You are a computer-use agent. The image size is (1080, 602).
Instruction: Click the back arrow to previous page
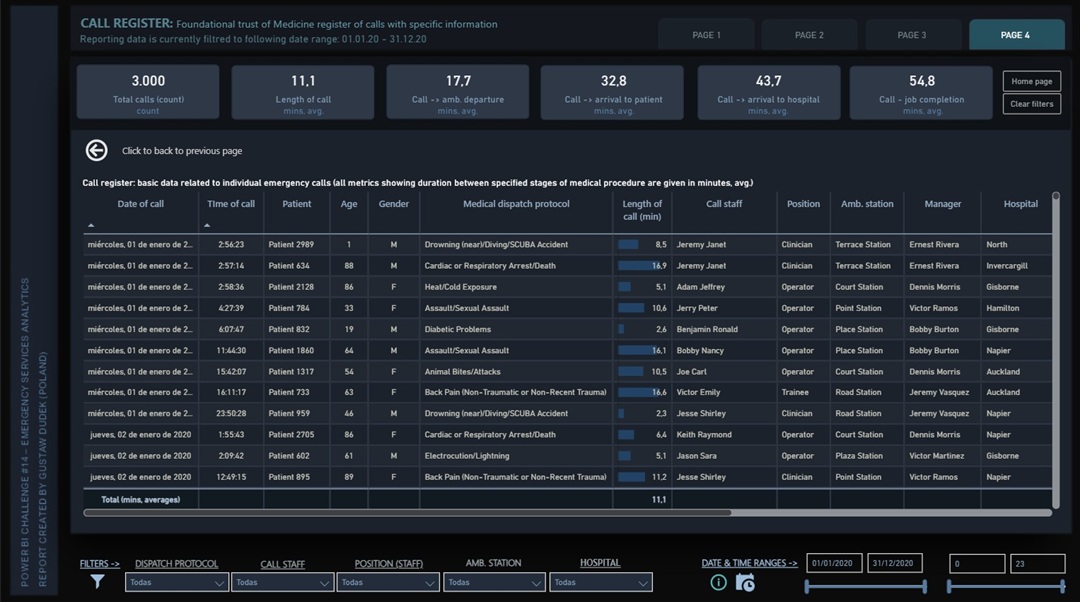click(96, 150)
